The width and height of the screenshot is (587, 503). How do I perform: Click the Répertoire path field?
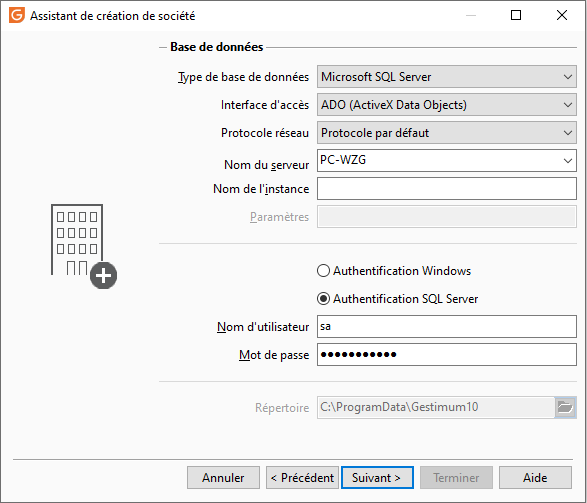point(436,407)
